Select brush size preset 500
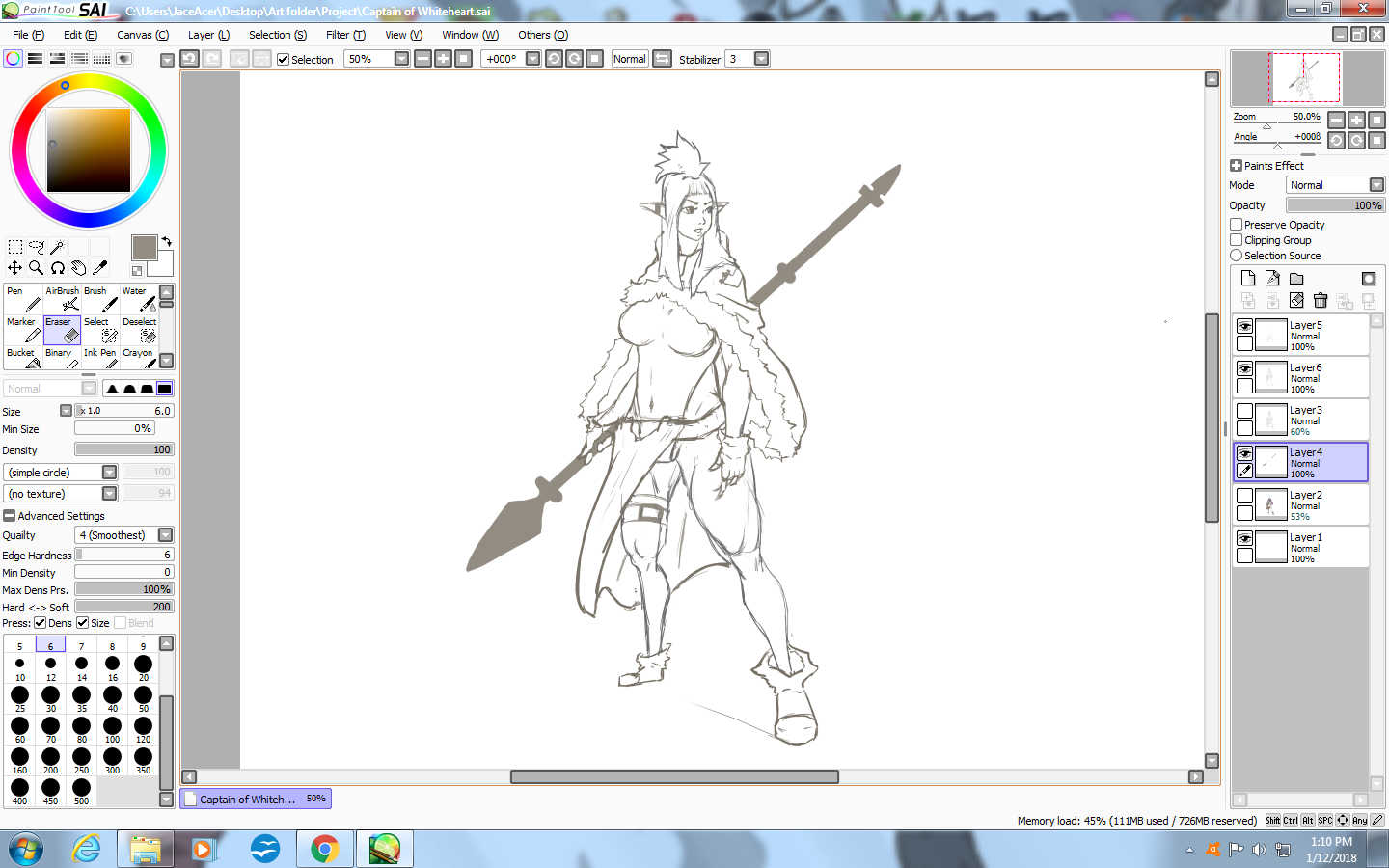Screen dimensions: 1389x868 click(81, 791)
